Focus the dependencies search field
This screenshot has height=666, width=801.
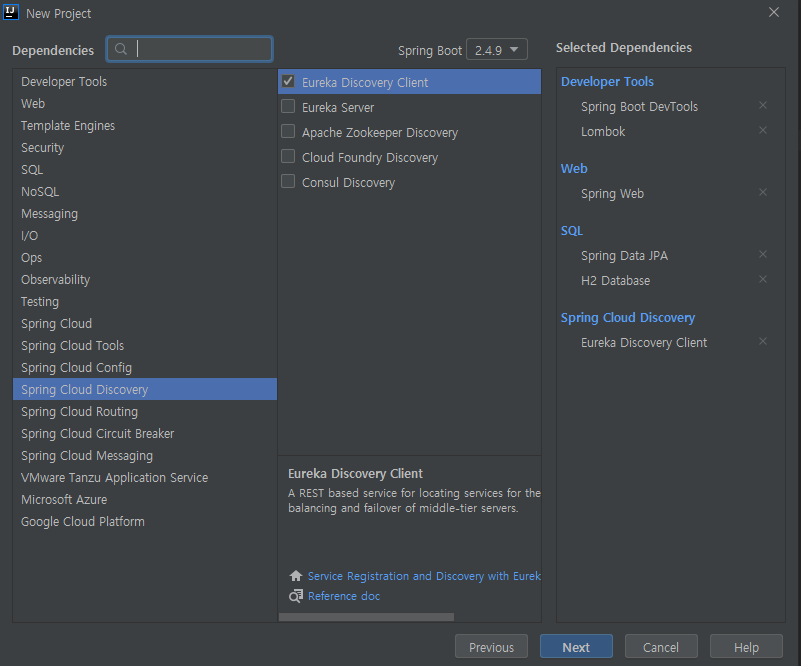tap(190, 49)
